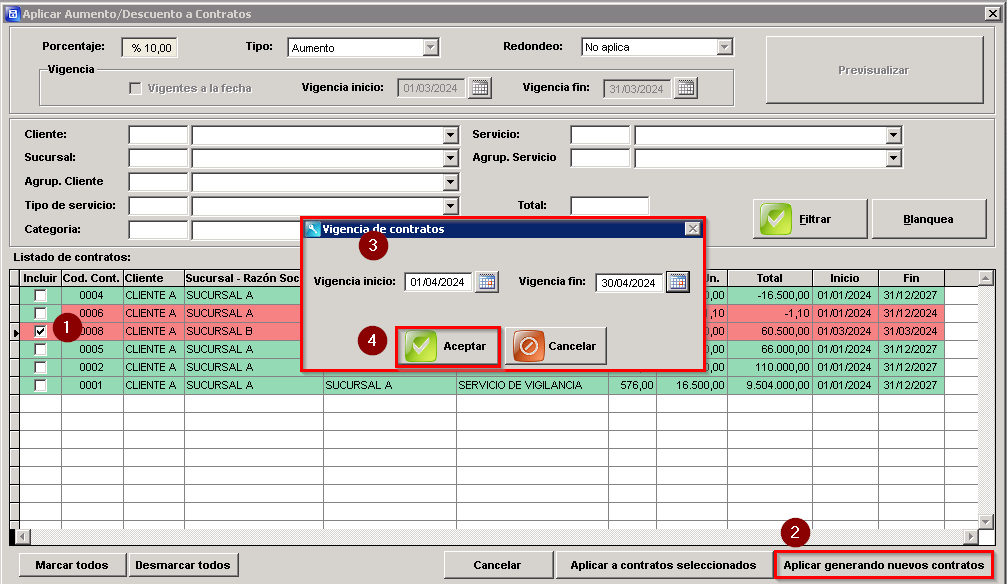
Task: Click the Inicio column header
Action: pos(845,278)
